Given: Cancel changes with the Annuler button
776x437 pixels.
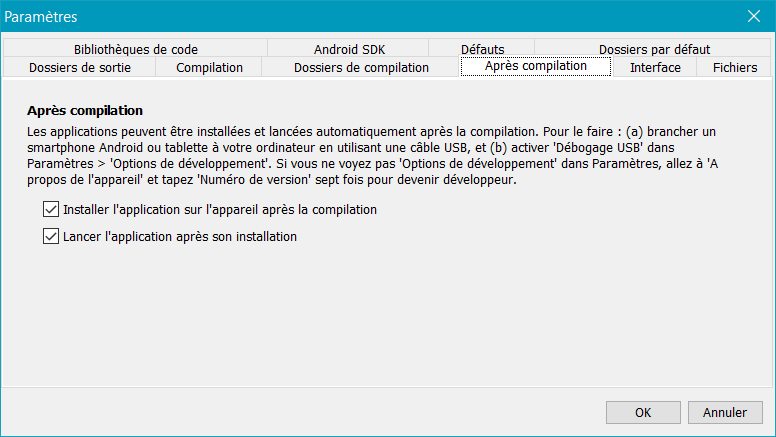Looking at the screenshot, I should pyautogui.click(x=725, y=412).
